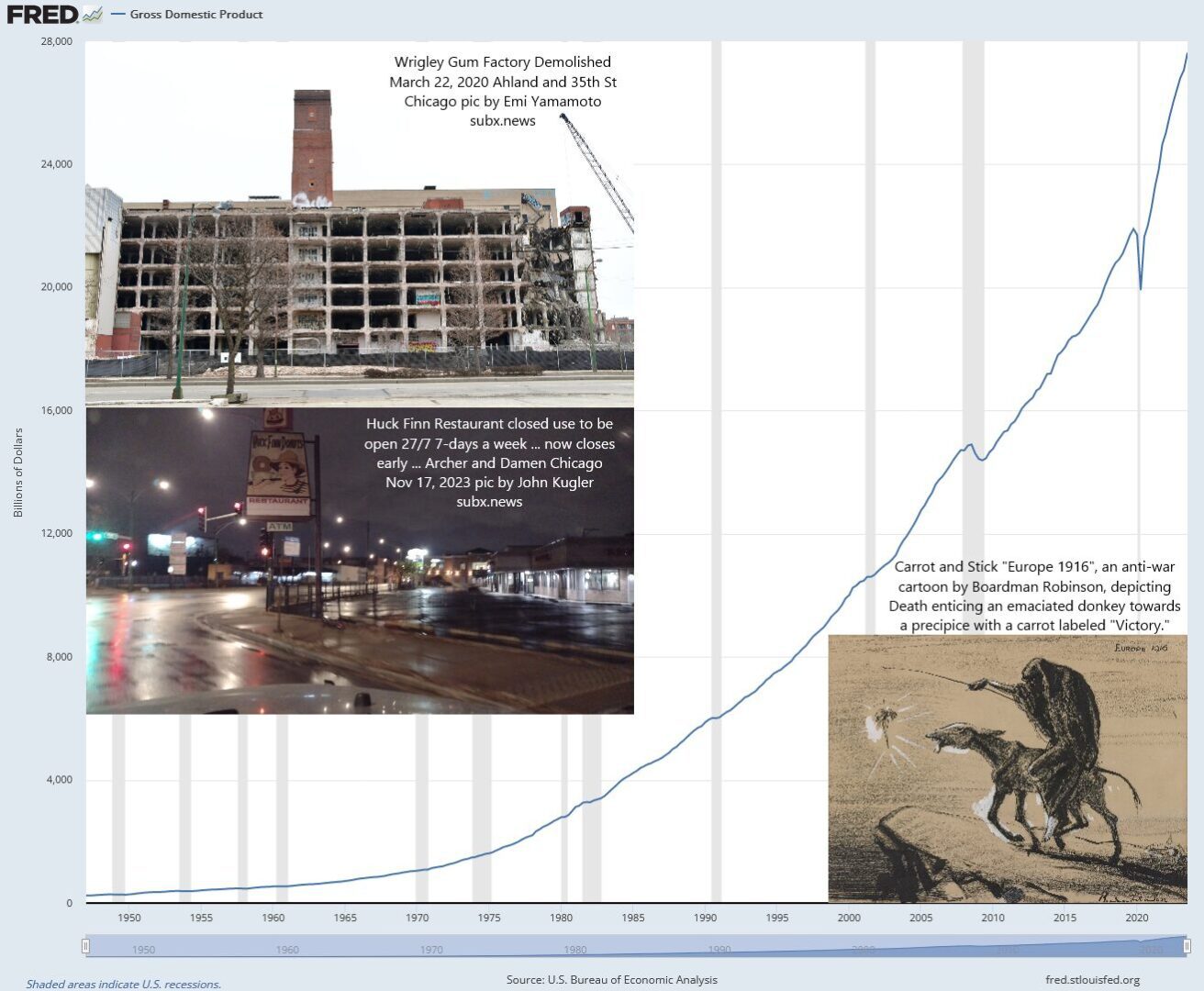Click the small chart icon beside FRED
Viewport: 1204px width, 991px height.
(92, 14)
